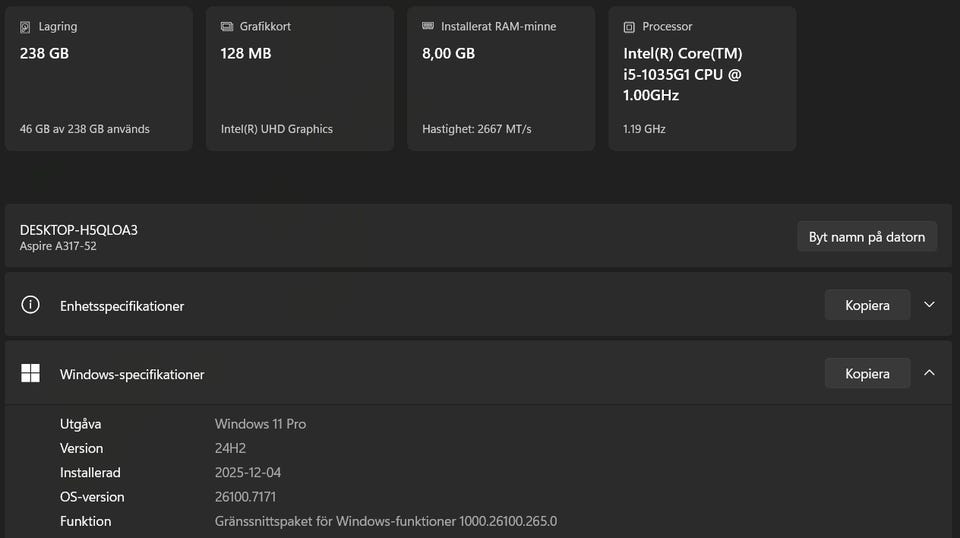Click the Processor chip icon
The height and width of the screenshot is (538, 960).
(x=629, y=27)
